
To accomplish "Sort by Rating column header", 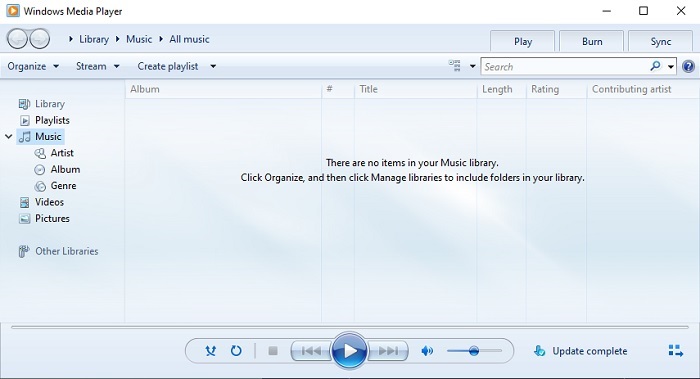I will click(556, 89).
